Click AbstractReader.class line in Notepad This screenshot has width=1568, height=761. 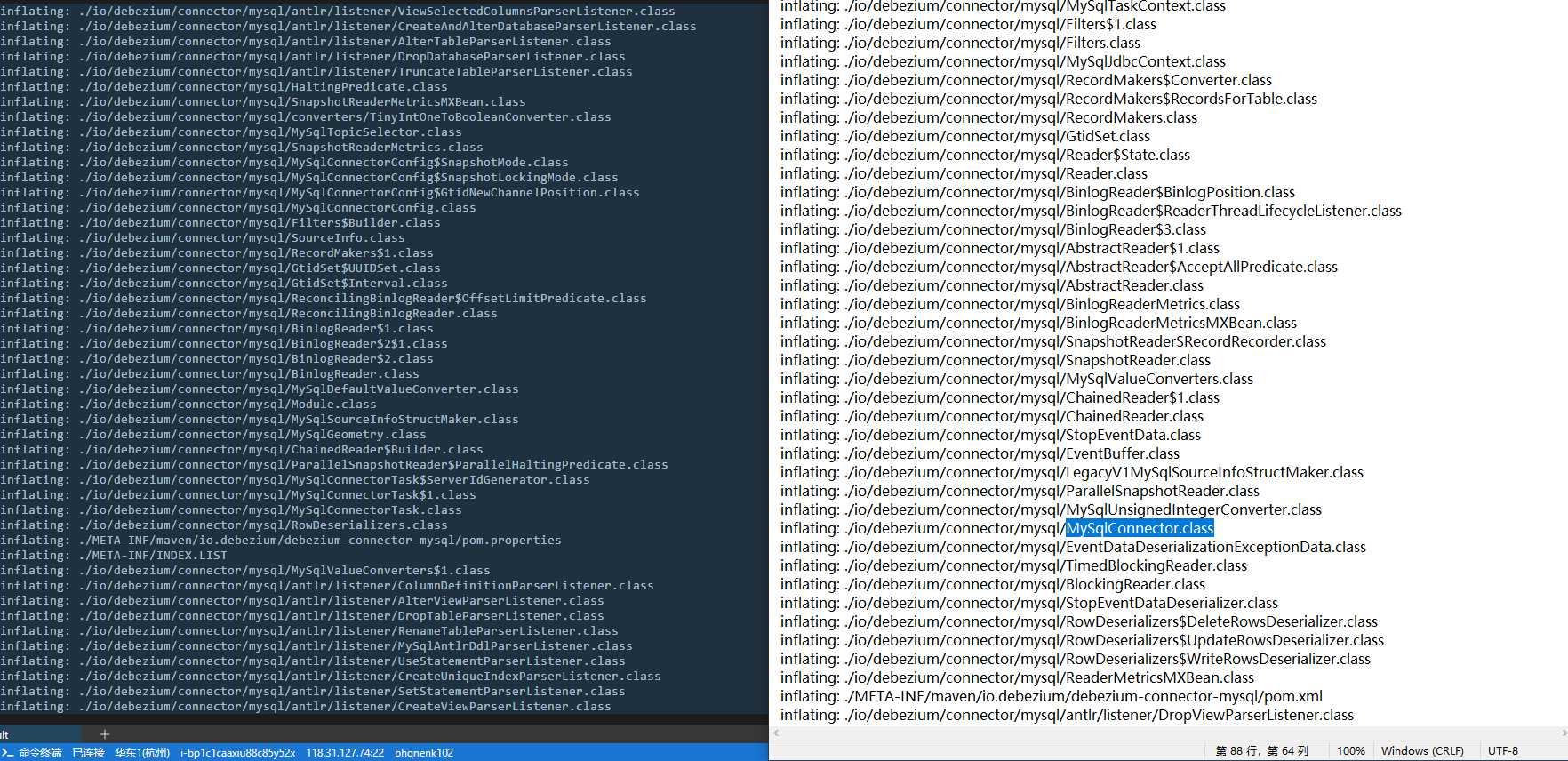click(992, 285)
